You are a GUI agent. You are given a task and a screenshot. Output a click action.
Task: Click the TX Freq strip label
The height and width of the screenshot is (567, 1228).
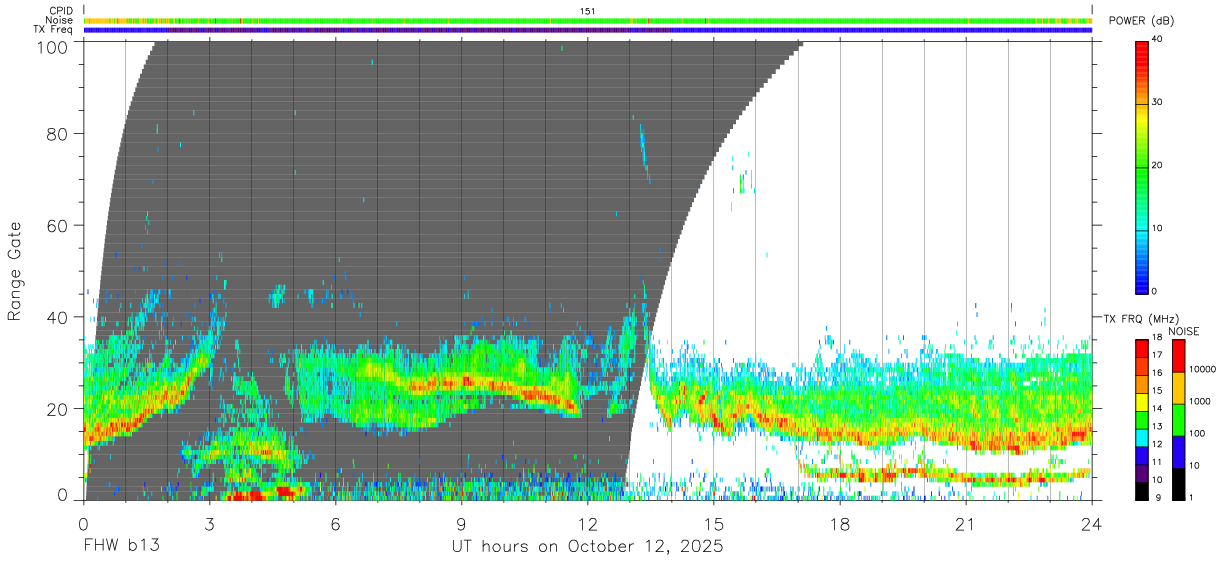point(54,29)
